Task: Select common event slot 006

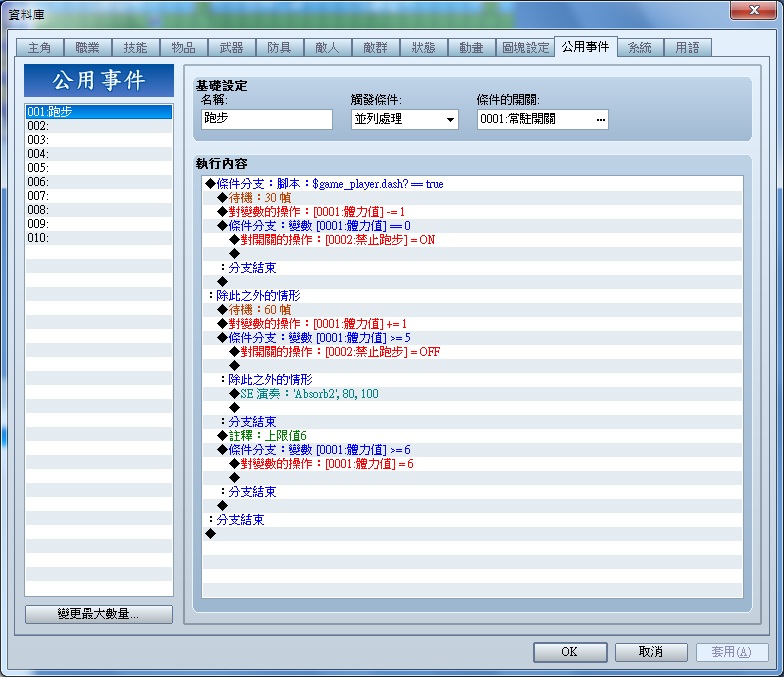Action: click(99, 182)
